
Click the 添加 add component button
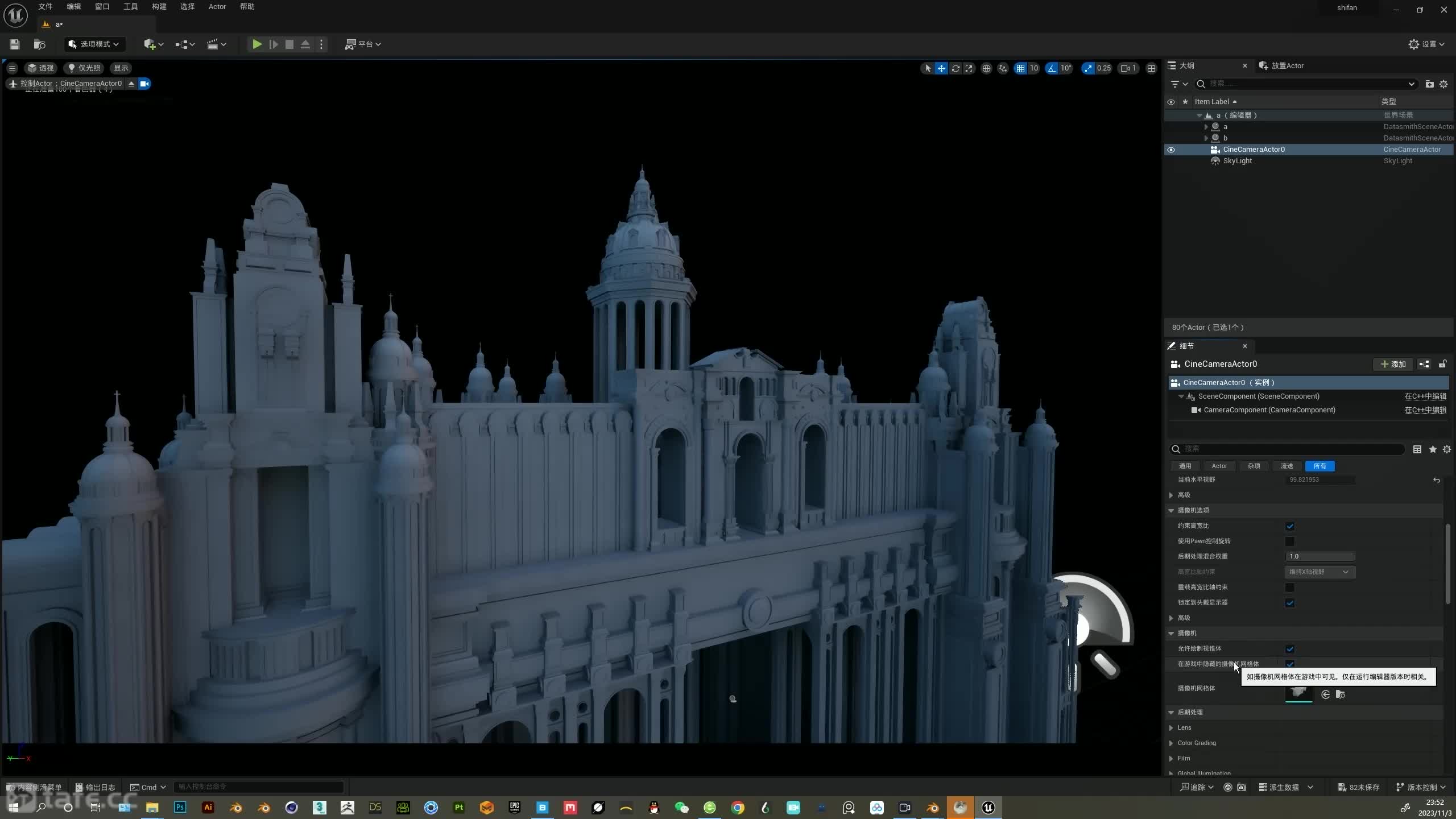coord(1393,364)
